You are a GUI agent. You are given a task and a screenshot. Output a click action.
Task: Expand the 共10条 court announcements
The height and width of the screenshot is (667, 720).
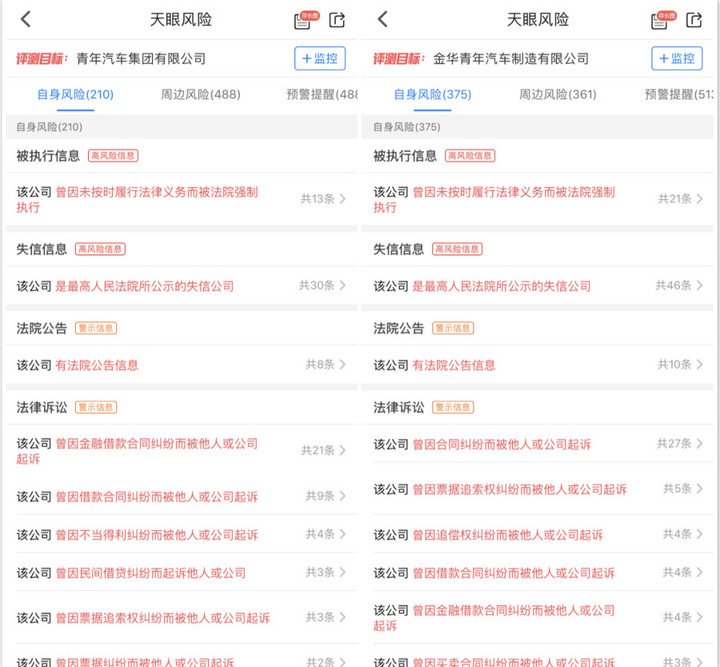point(680,364)
